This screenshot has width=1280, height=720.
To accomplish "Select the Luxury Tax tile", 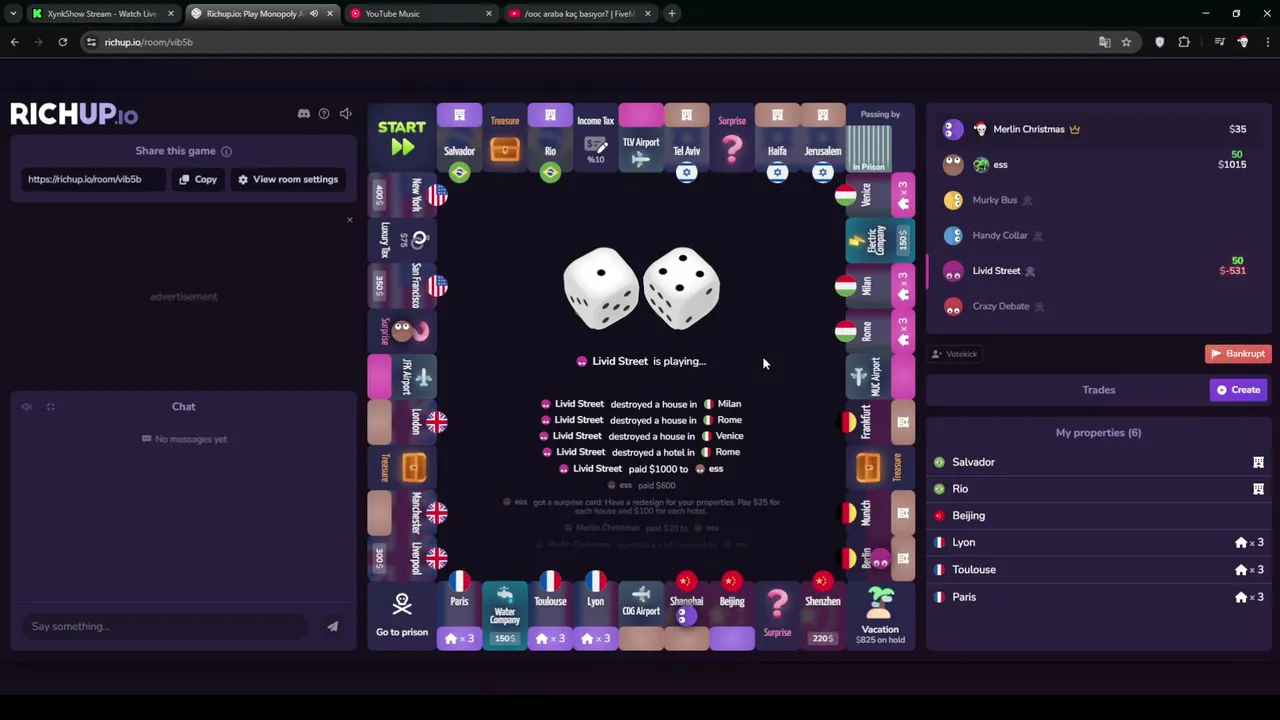I will point(402,240).
